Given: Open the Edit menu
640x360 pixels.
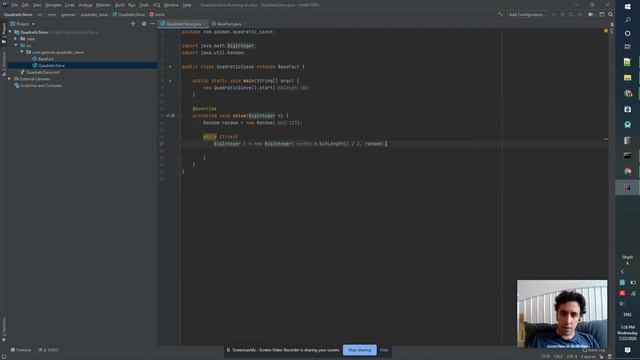Looking at the screenshot, I should click(25, 5).
